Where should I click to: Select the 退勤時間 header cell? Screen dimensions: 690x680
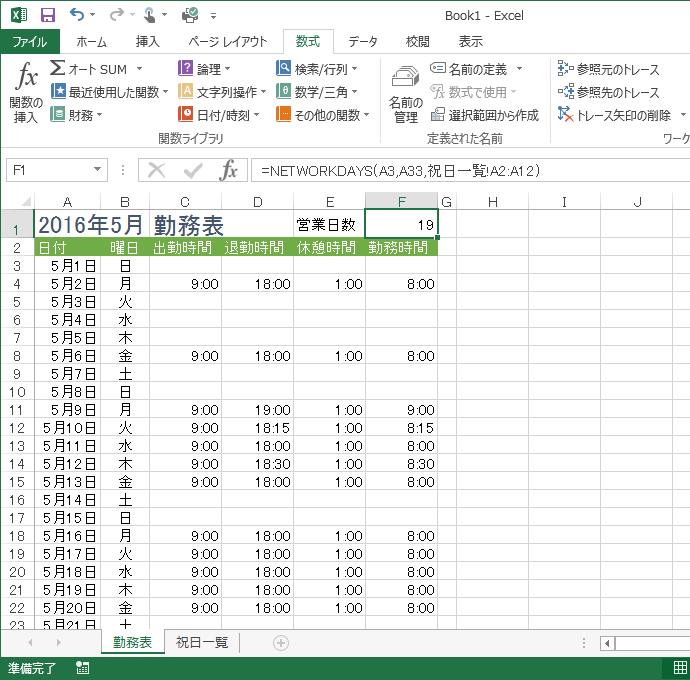pyautogui.click(x=257, y=247)
